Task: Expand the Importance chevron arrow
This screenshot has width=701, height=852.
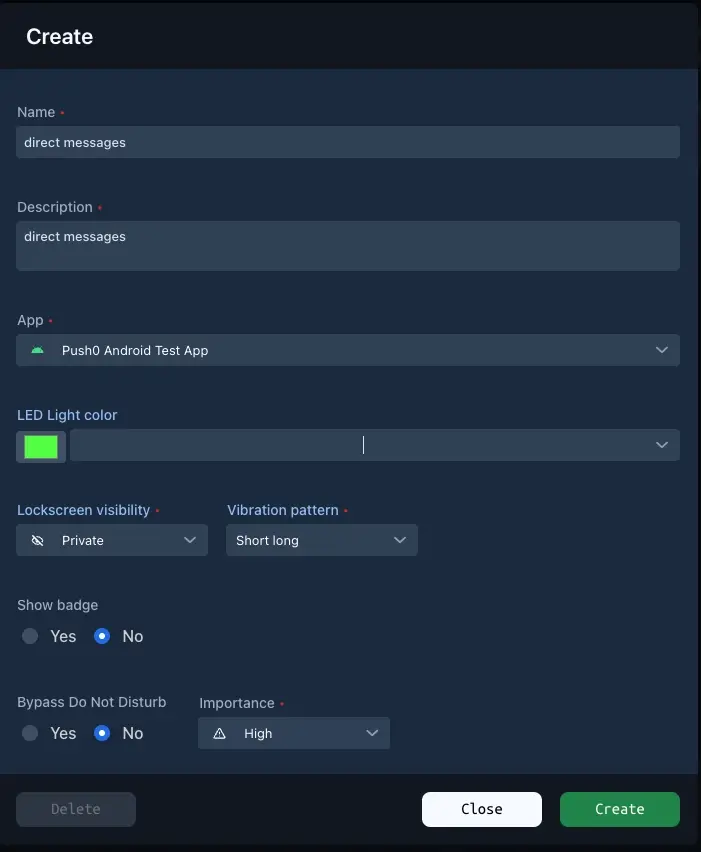Action: [372, 733]
